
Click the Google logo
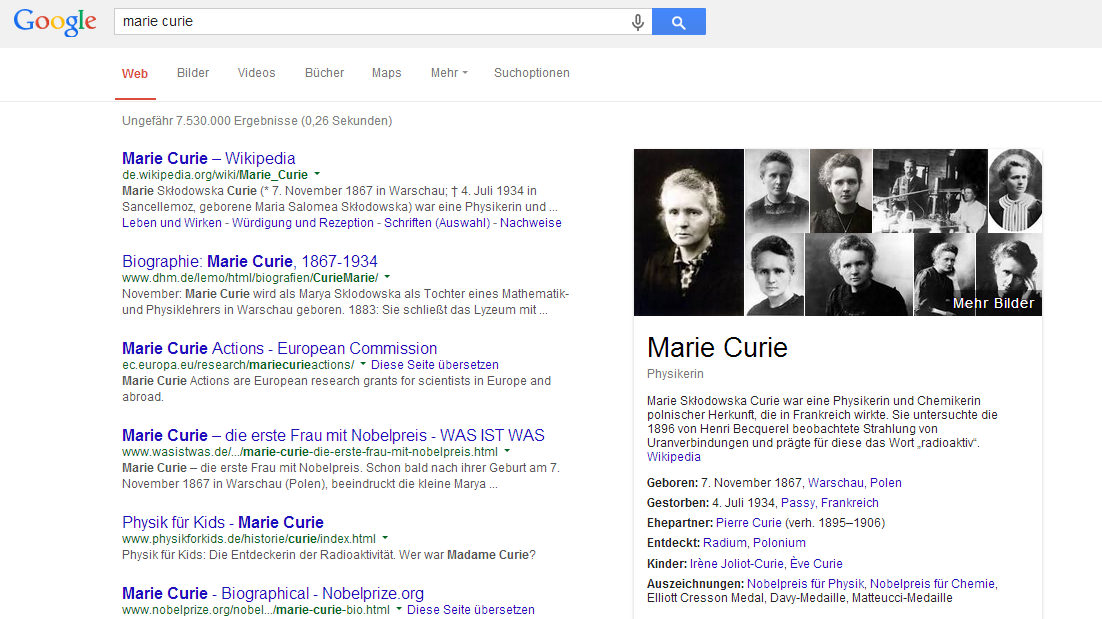point(55,22)
